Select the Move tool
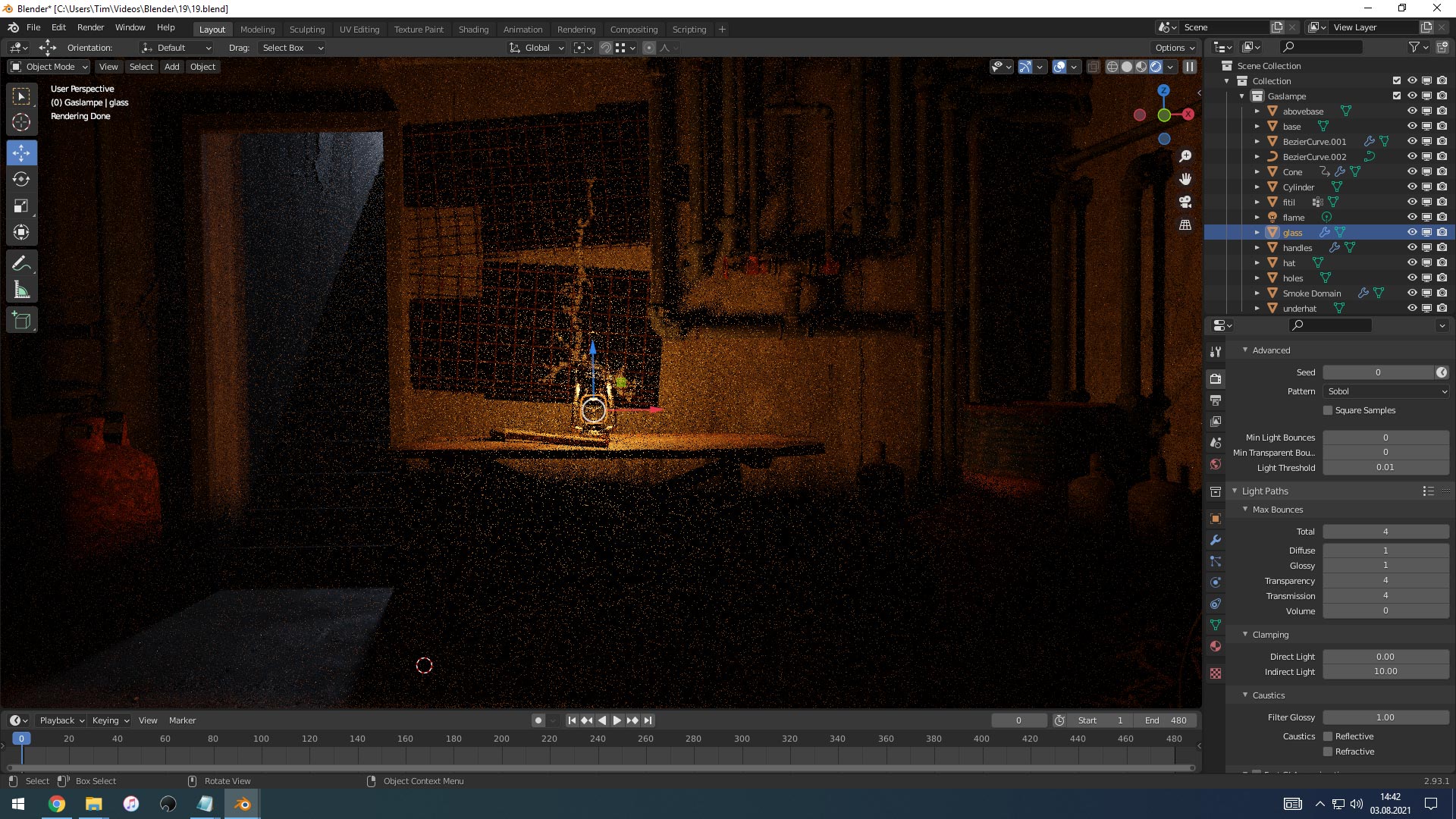This screenshot has width=1456, height=819. (x=21, y=152)
